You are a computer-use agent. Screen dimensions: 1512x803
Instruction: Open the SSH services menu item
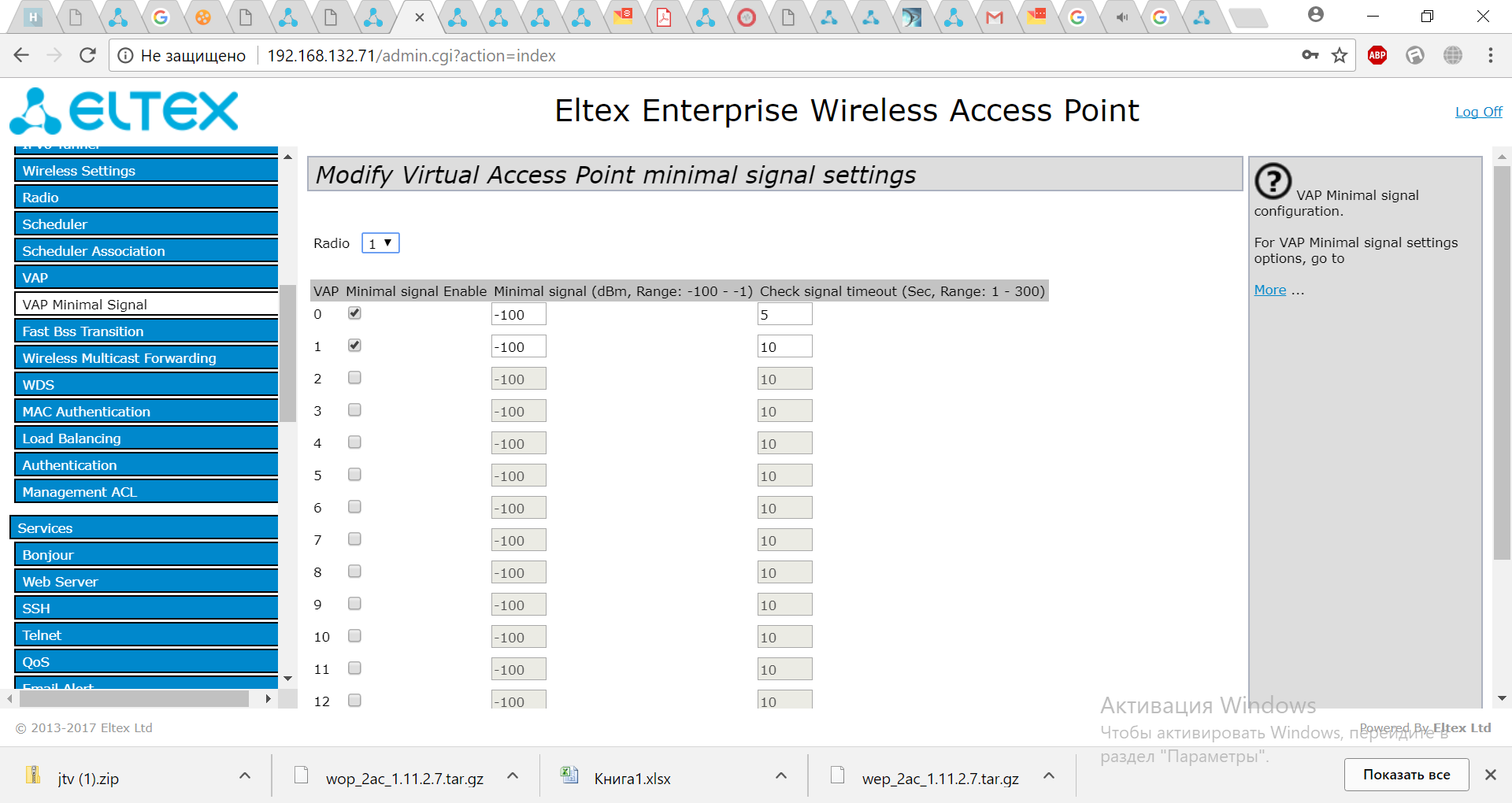146,609
